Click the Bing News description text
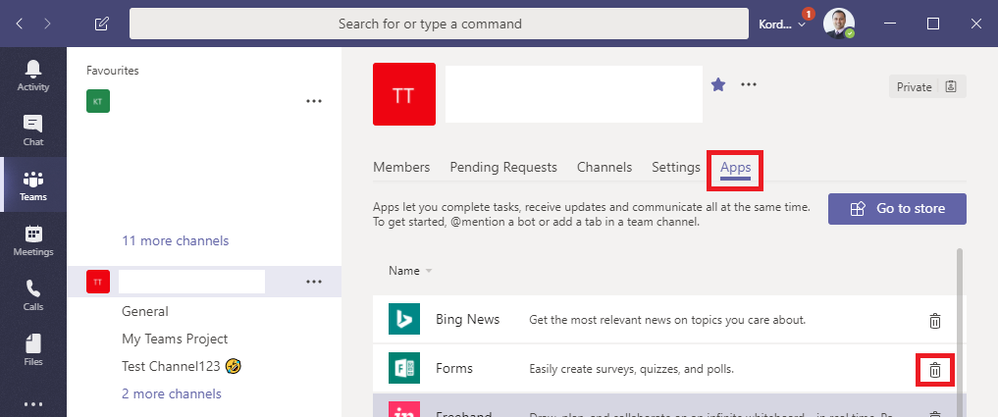 click(668, 320)
